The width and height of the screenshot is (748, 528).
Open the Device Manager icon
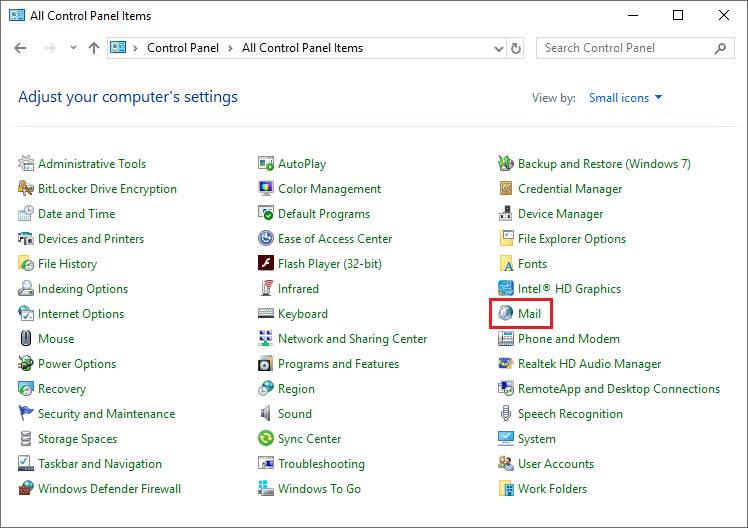pos(506,214)
